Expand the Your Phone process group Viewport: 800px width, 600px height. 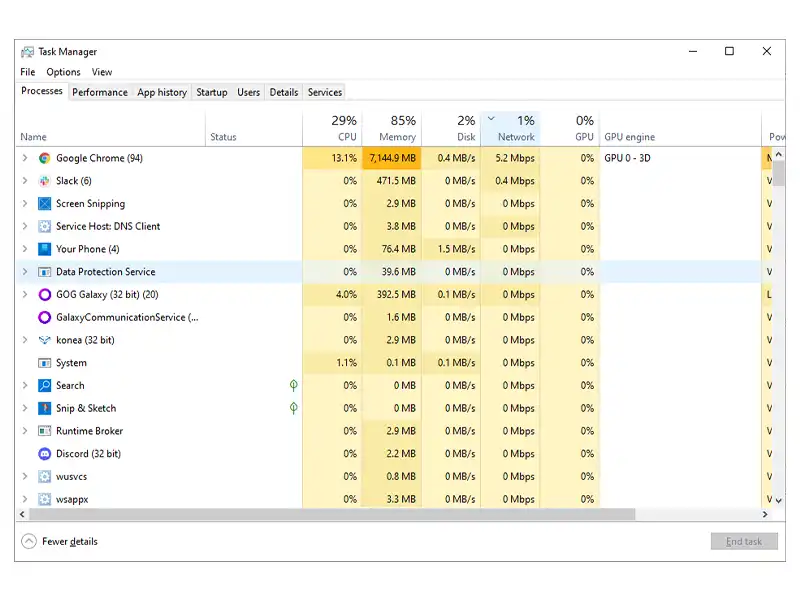[x=24, y=249]
